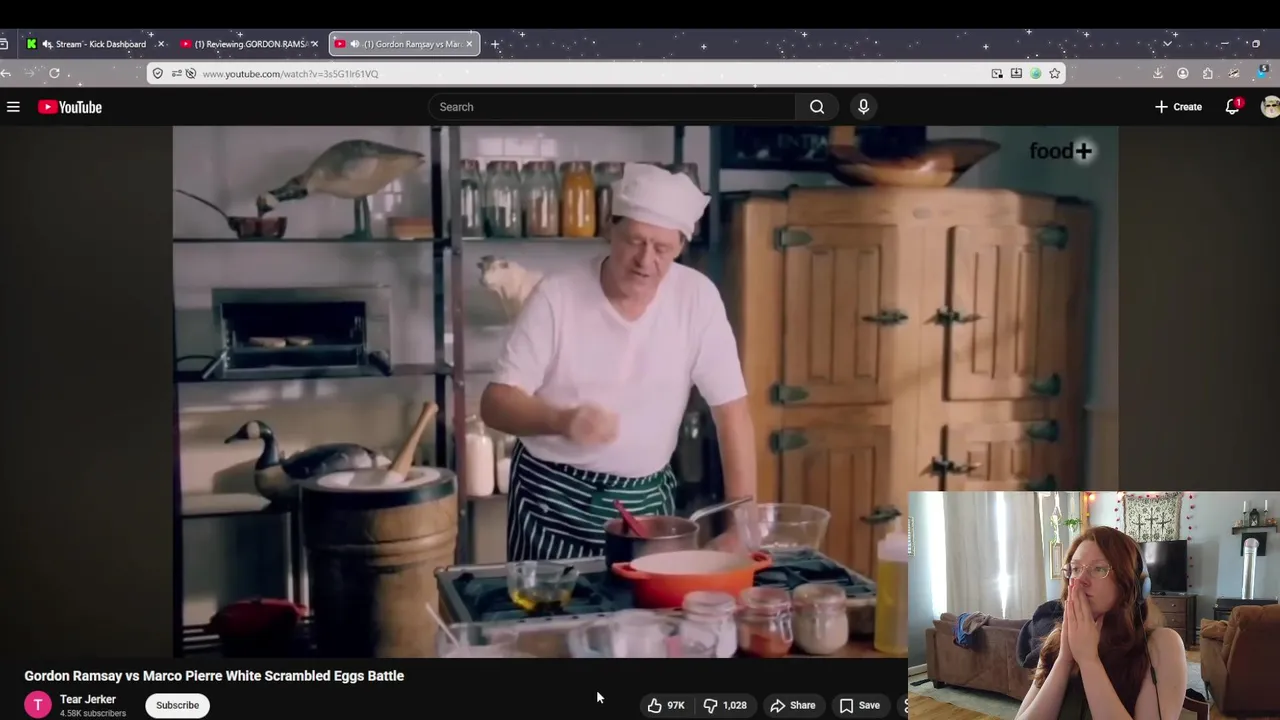
Task: Close the Kick Dashboard tab
Action: [x=160, y=44]
